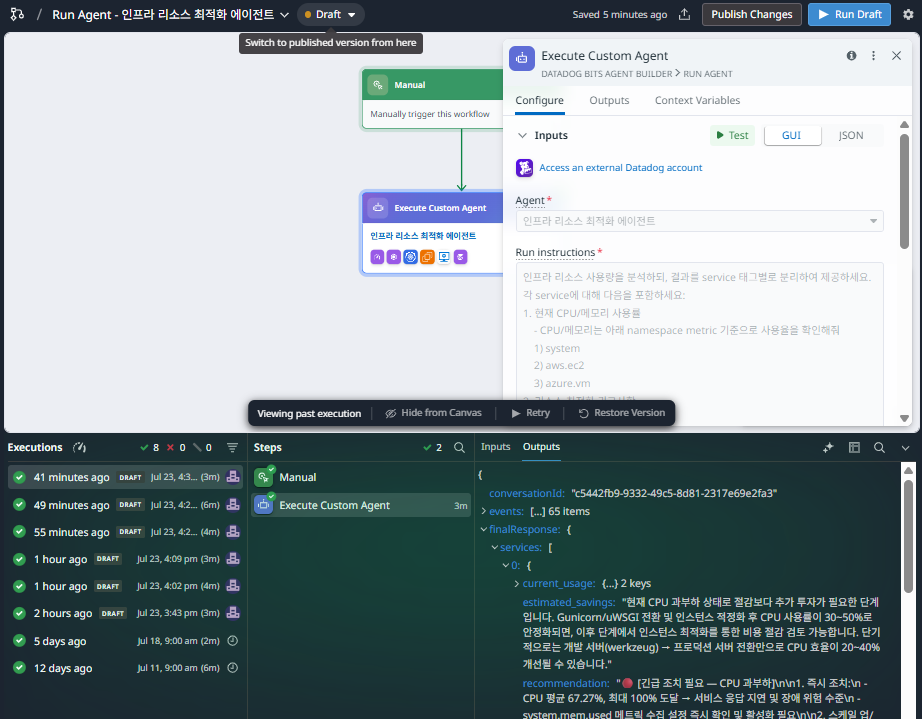This screenshot has width=922, height=719.
Task: Click the Jul 23, 4:02 pm execution row
Action: pyautogui.click(x=125, y=586)
